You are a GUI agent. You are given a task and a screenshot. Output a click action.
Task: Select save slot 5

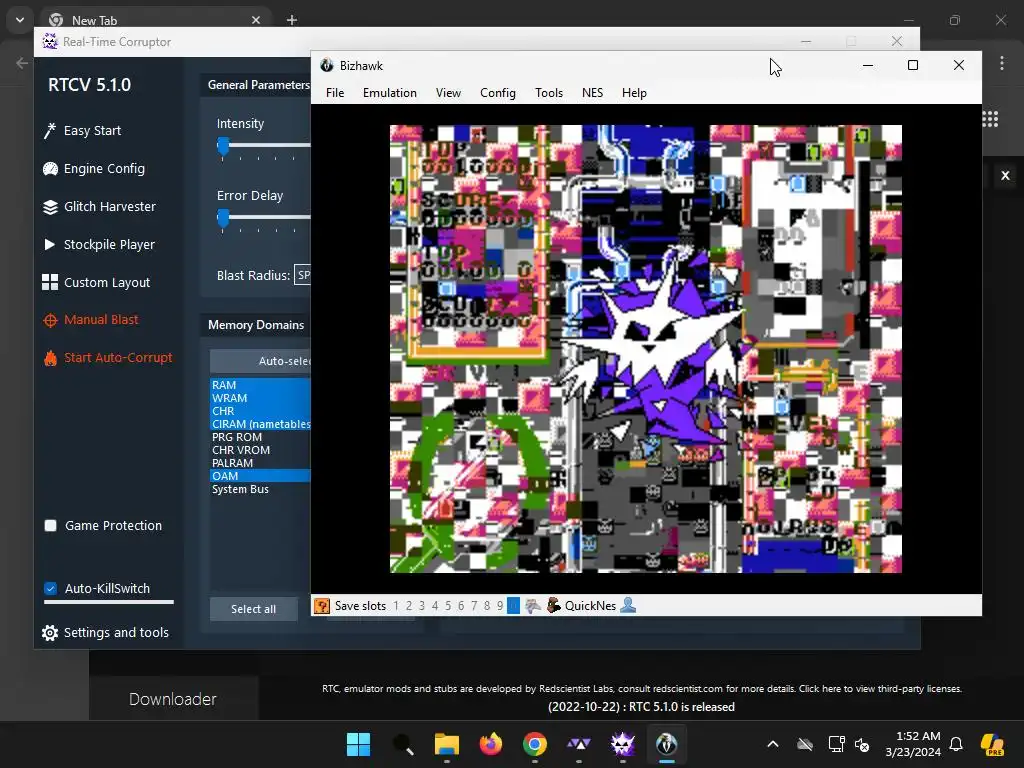tap(448, 606)
